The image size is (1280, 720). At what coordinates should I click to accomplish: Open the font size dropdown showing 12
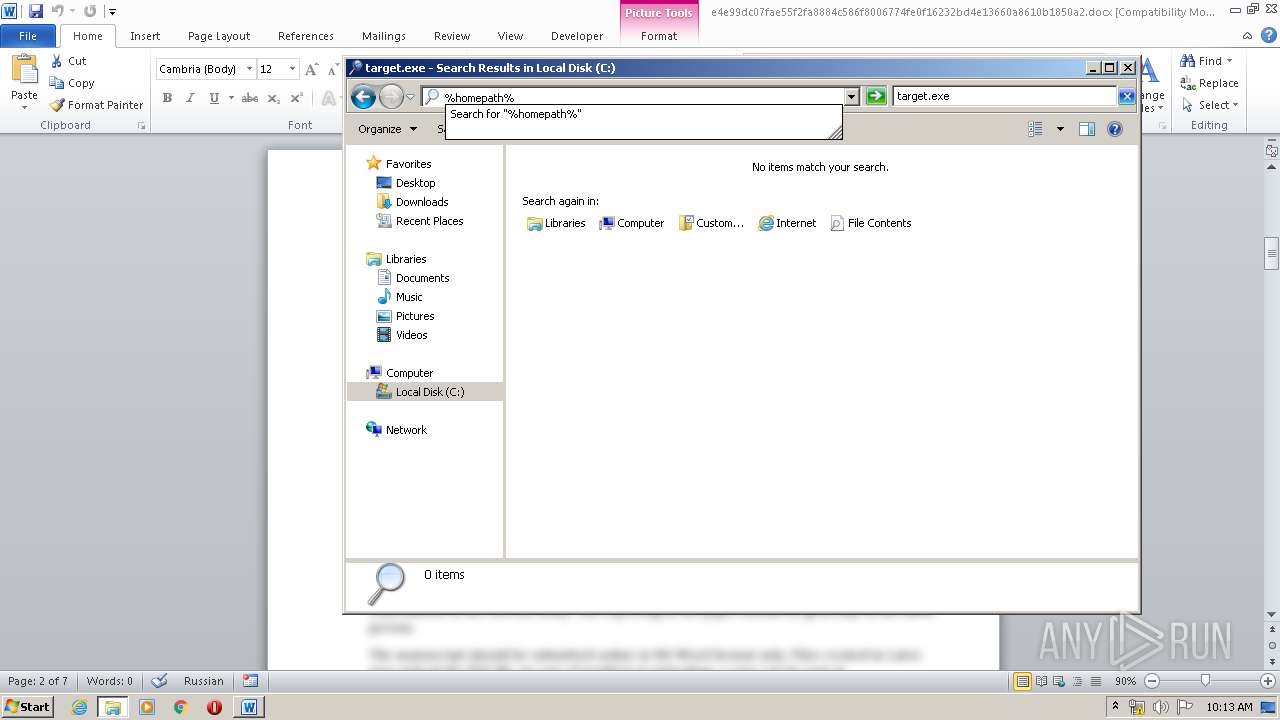tap(292, 69)
